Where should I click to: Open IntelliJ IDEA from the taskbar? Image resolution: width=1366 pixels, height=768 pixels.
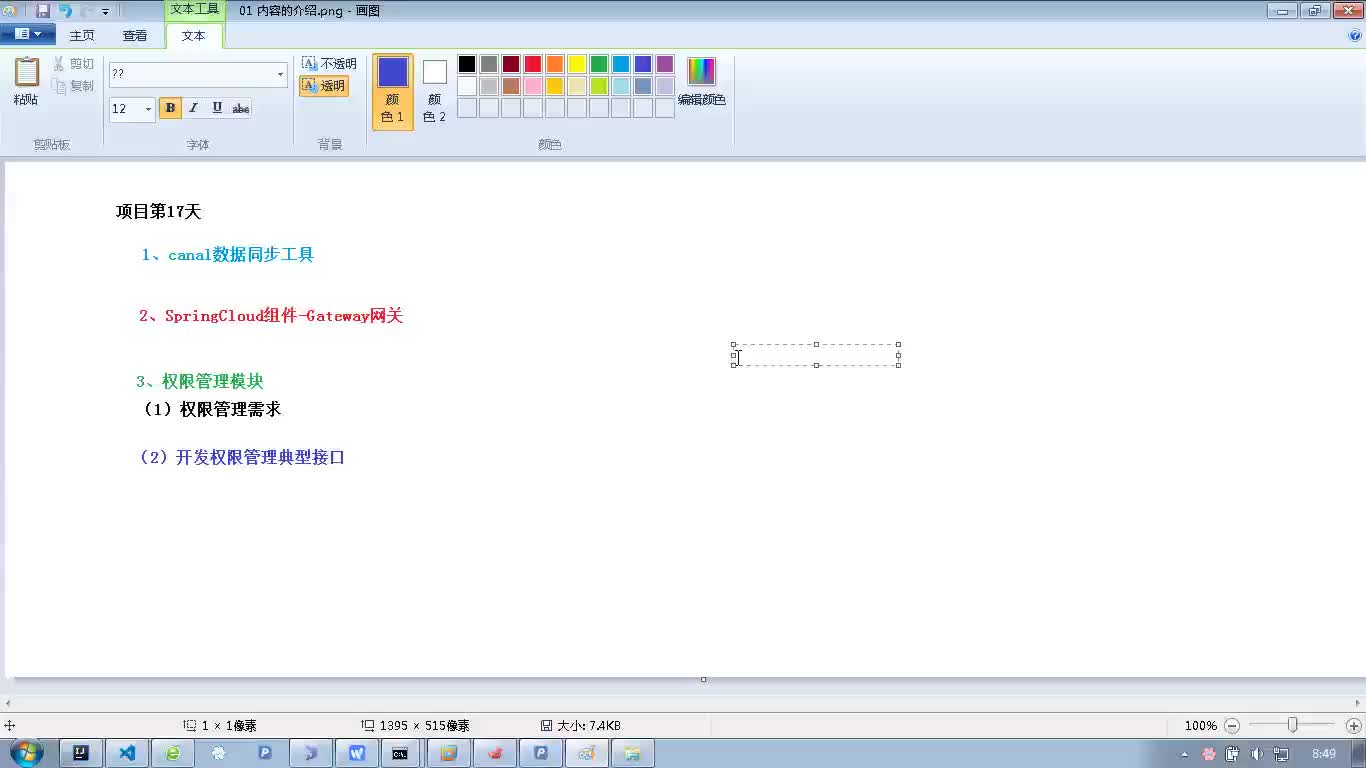[82, 753]
